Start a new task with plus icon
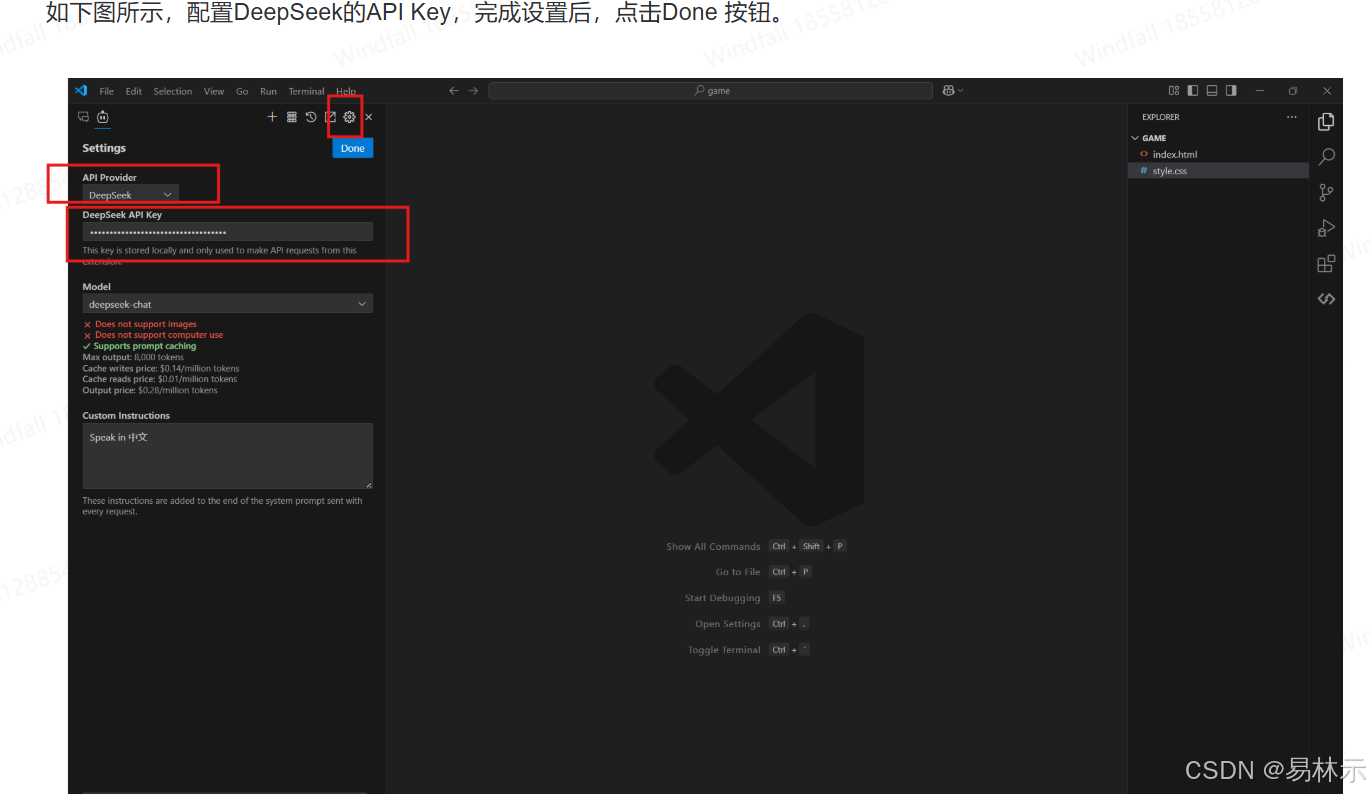Screen dimensions: 1370x794 pyautogui.click(x=272, y=117)
